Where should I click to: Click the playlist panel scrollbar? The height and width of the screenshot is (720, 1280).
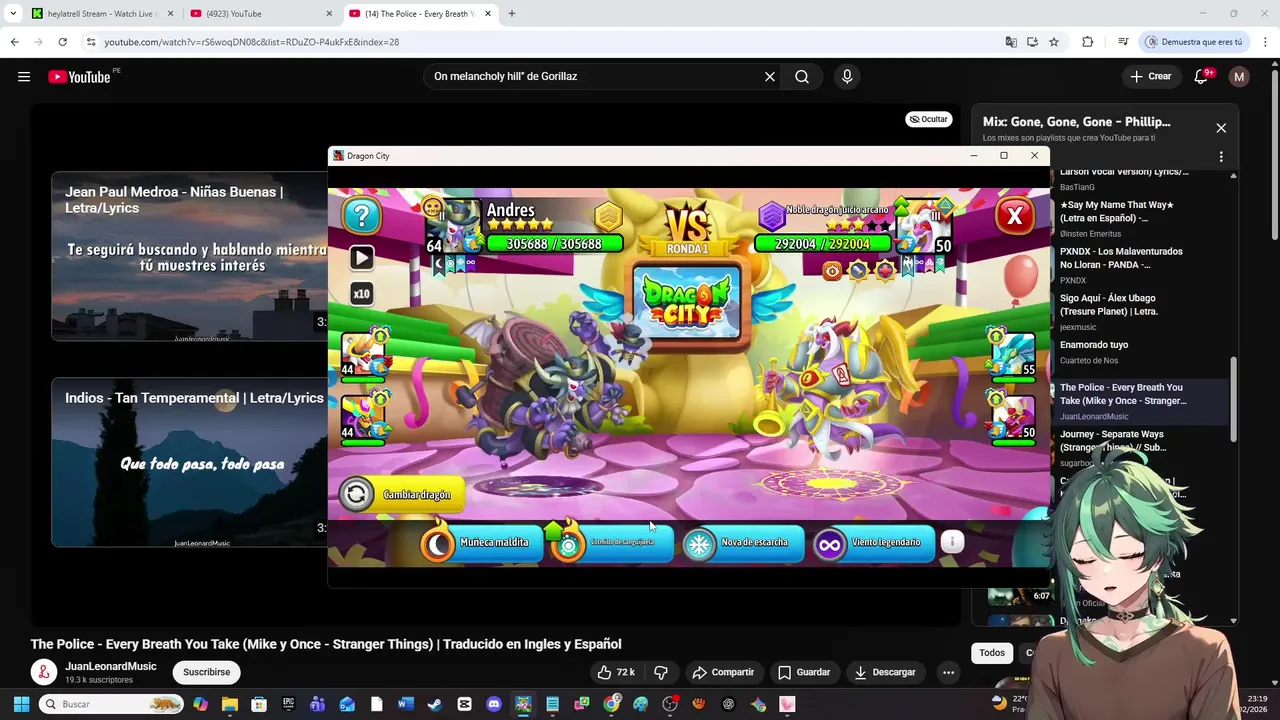1233,399
